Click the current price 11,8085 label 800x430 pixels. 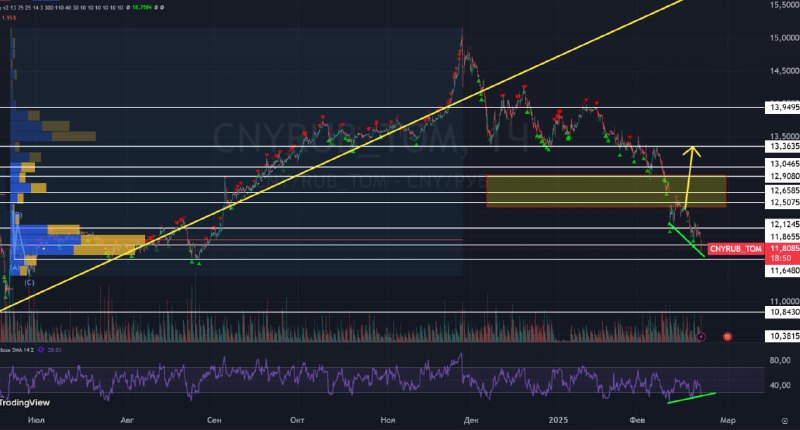pos(783,248)
